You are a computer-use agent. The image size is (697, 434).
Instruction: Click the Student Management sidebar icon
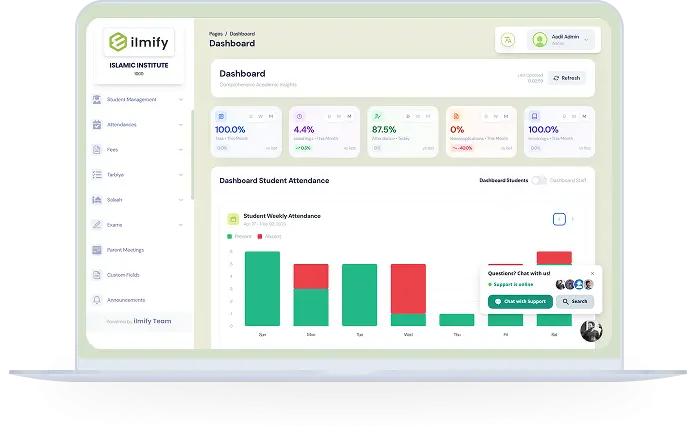click(x=96, y=100)
